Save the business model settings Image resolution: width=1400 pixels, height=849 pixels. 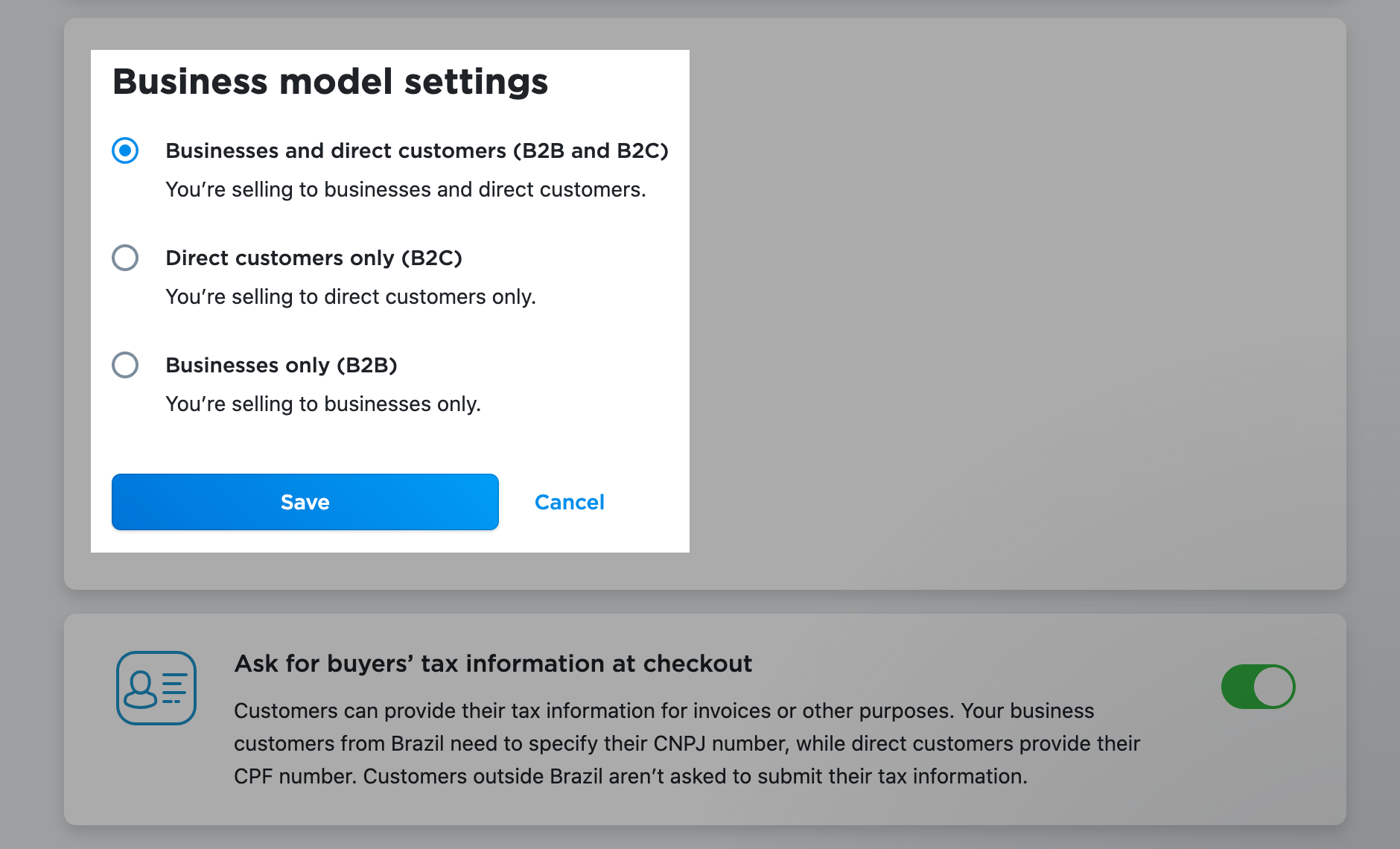pyautogui.click(x=305, y=502)
